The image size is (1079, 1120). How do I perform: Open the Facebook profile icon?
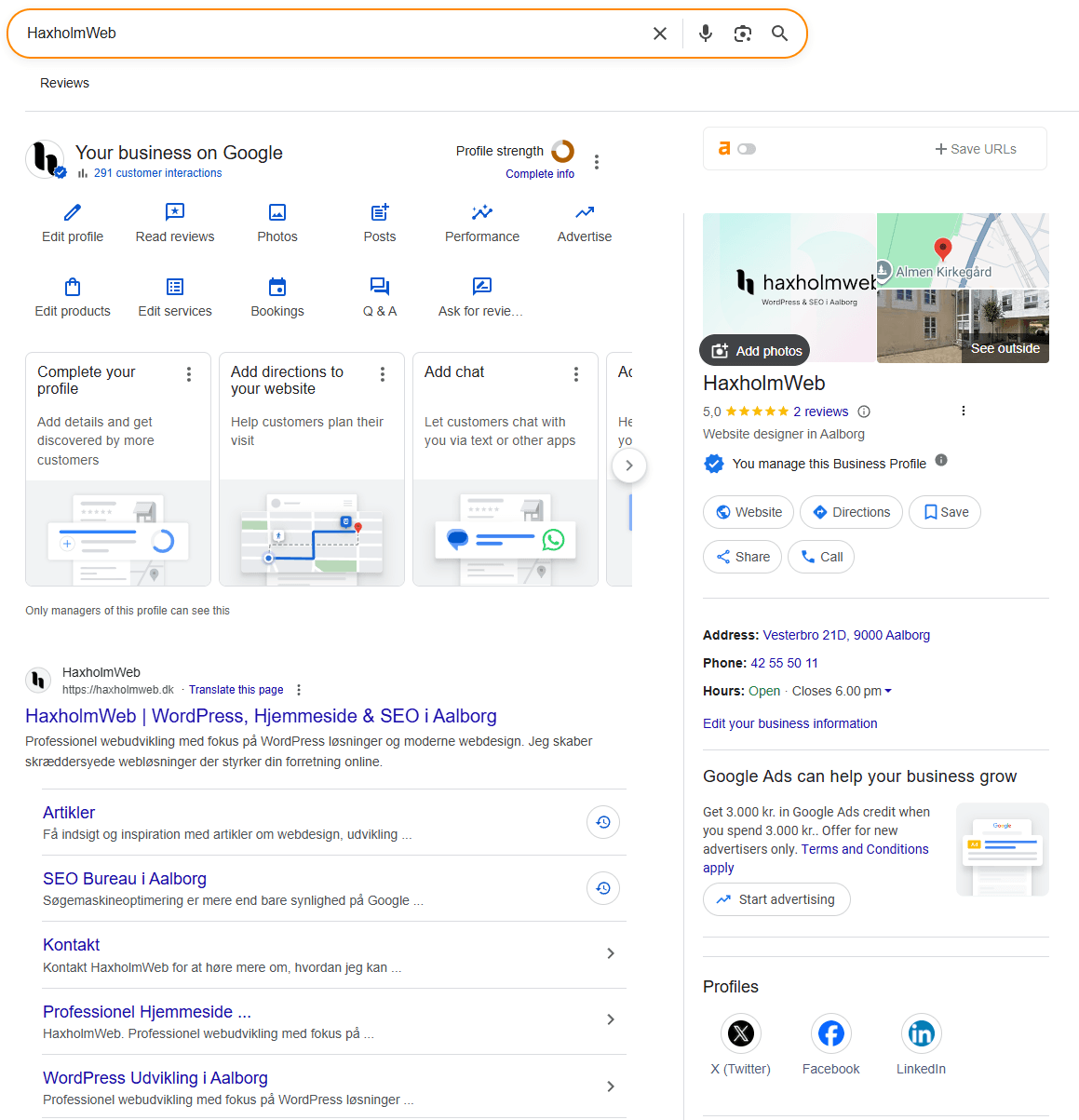click(x=830, y=1032)
